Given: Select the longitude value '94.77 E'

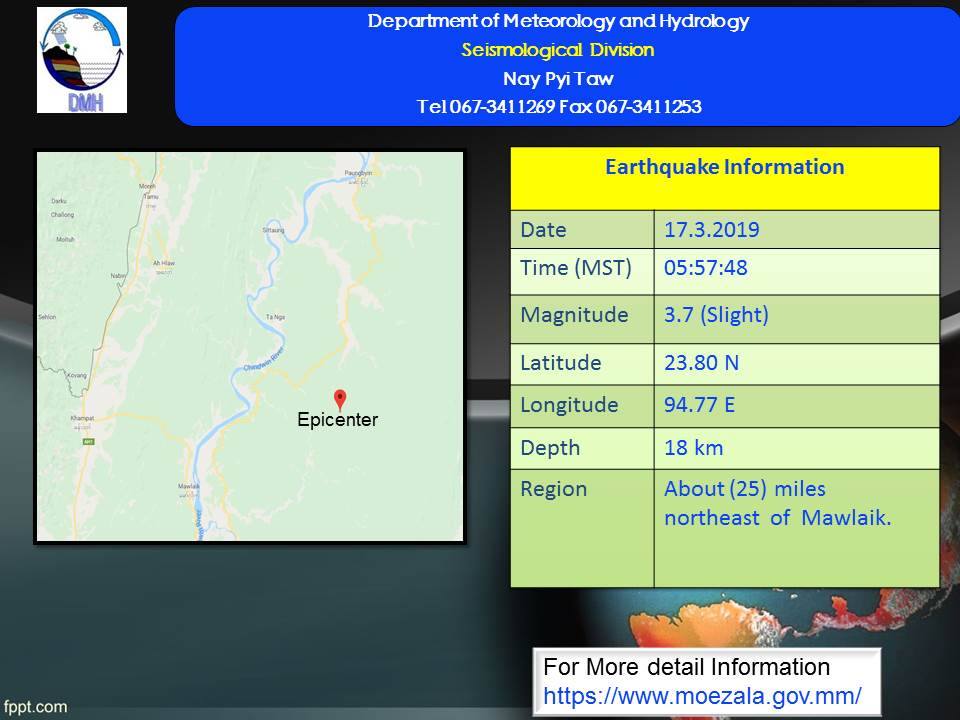Looking at the screenshot, I should (699, 405).
